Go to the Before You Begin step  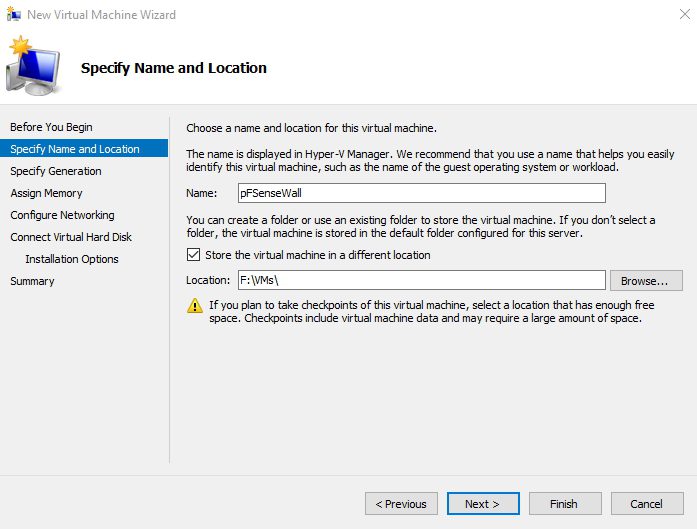coord(51,127)
